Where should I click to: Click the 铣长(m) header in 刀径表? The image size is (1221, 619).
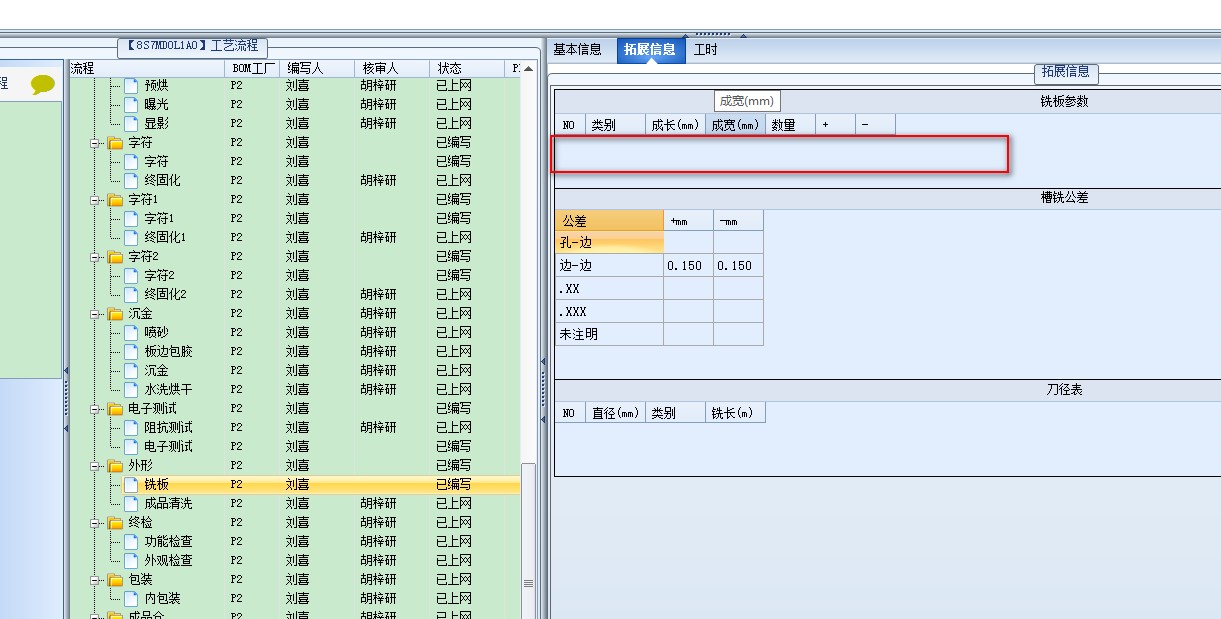735,413
